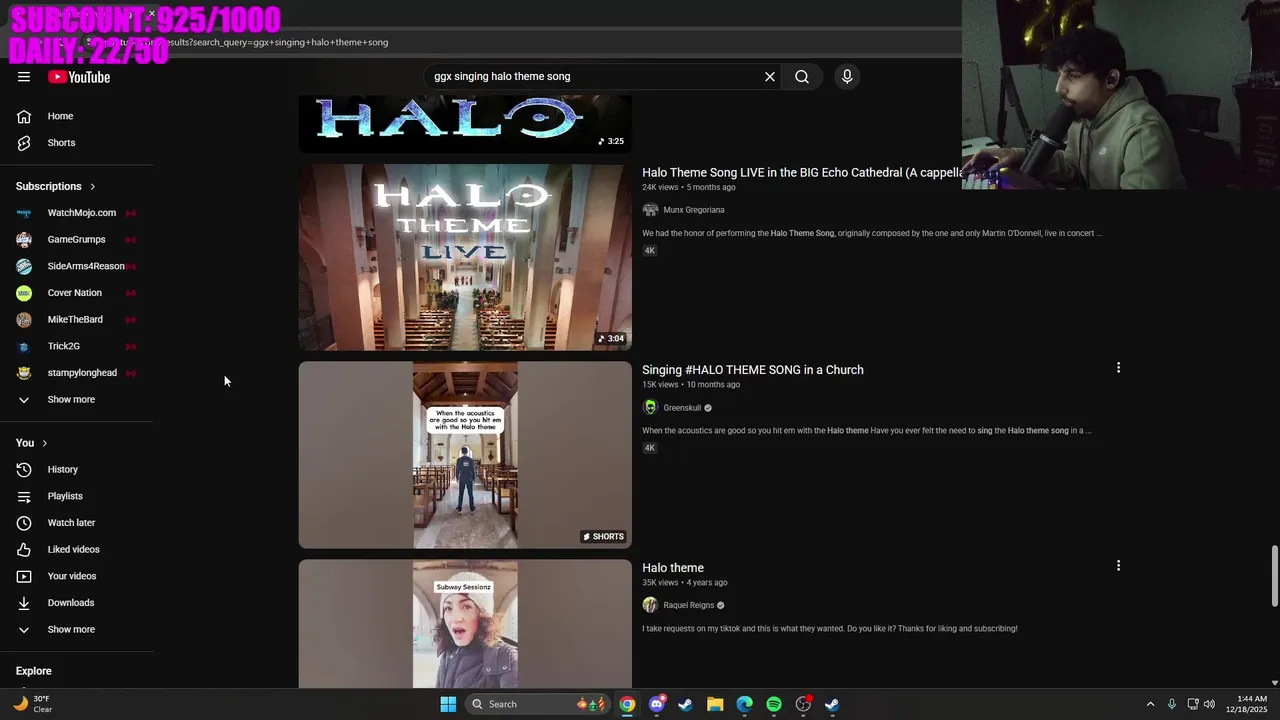Visit the Munx Gregoriana channel
Viewport: 1280px width, 720px height.
pyautogui.click(x=694, y=210)
